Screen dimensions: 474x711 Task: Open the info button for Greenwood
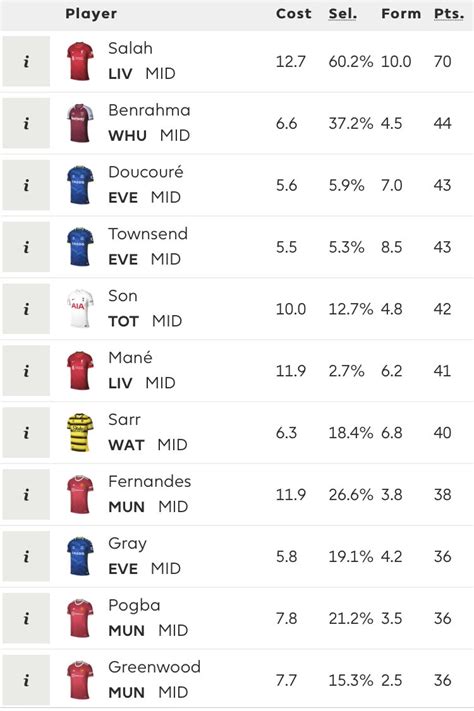pos(26,680)
